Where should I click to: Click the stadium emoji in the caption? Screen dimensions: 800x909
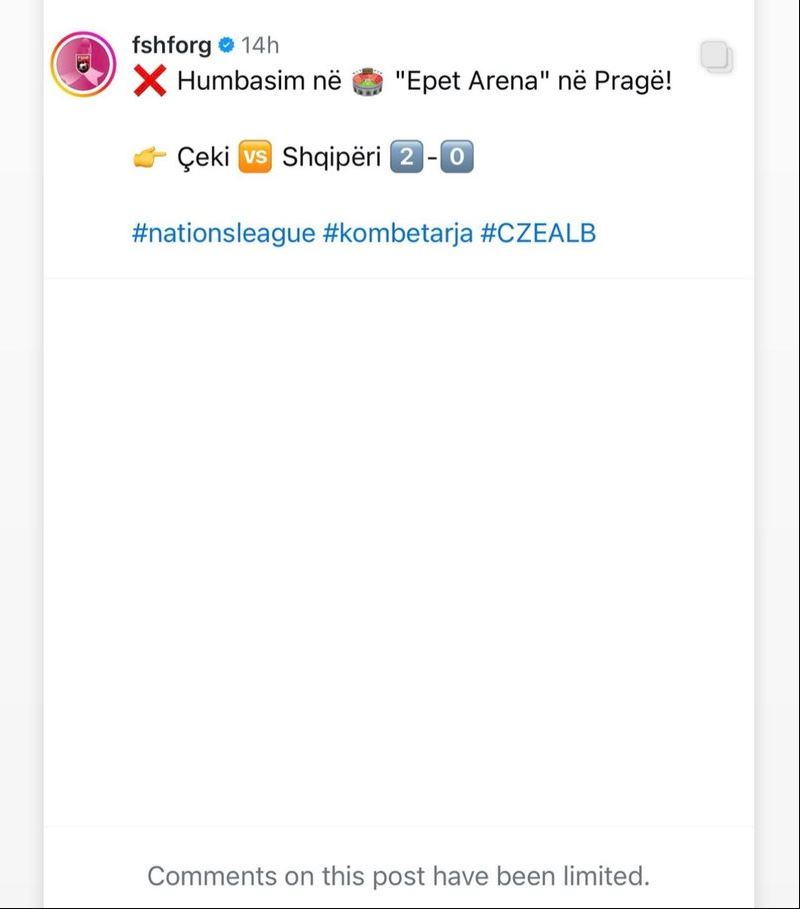368,82
